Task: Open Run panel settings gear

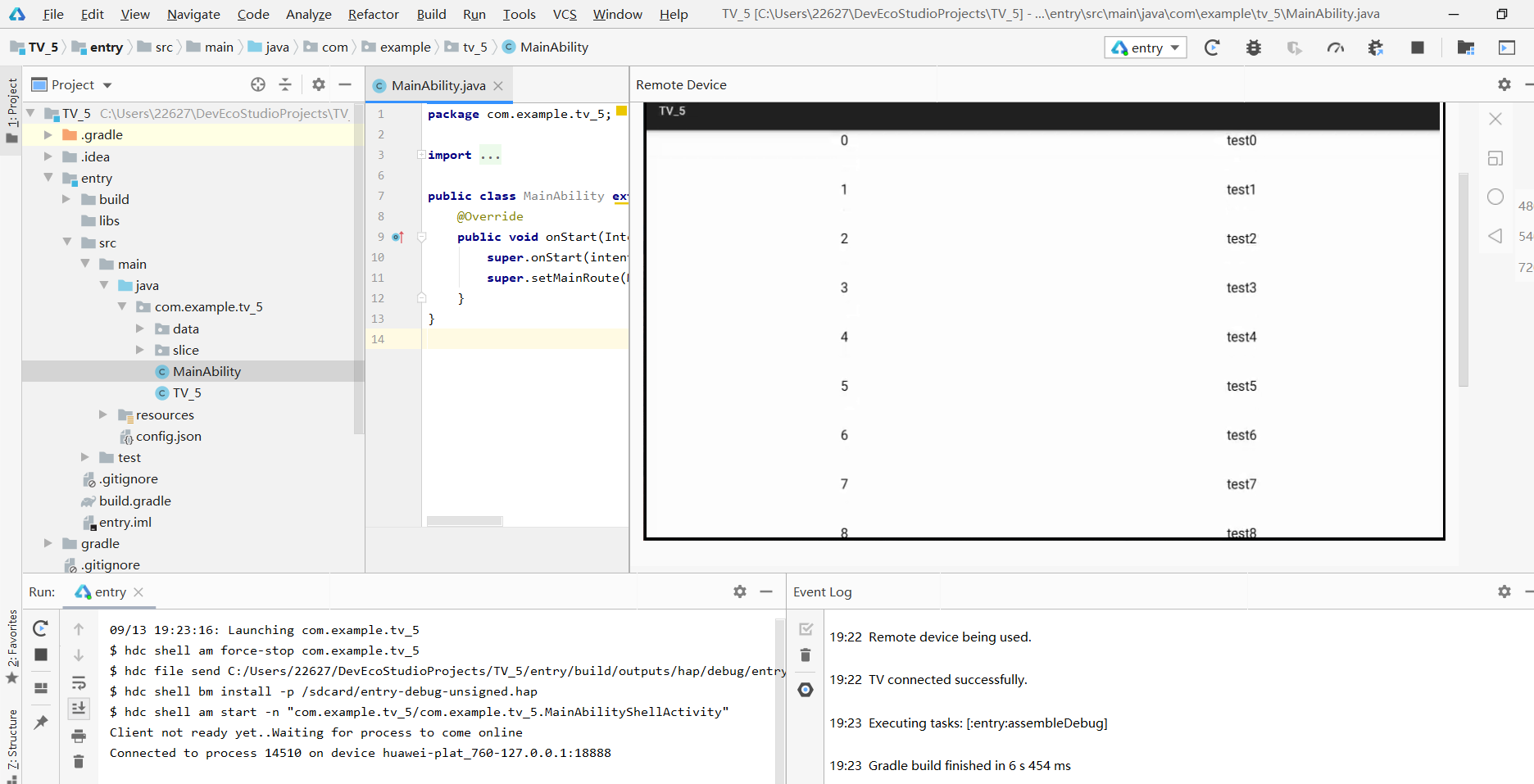Action: coord(740,591)
